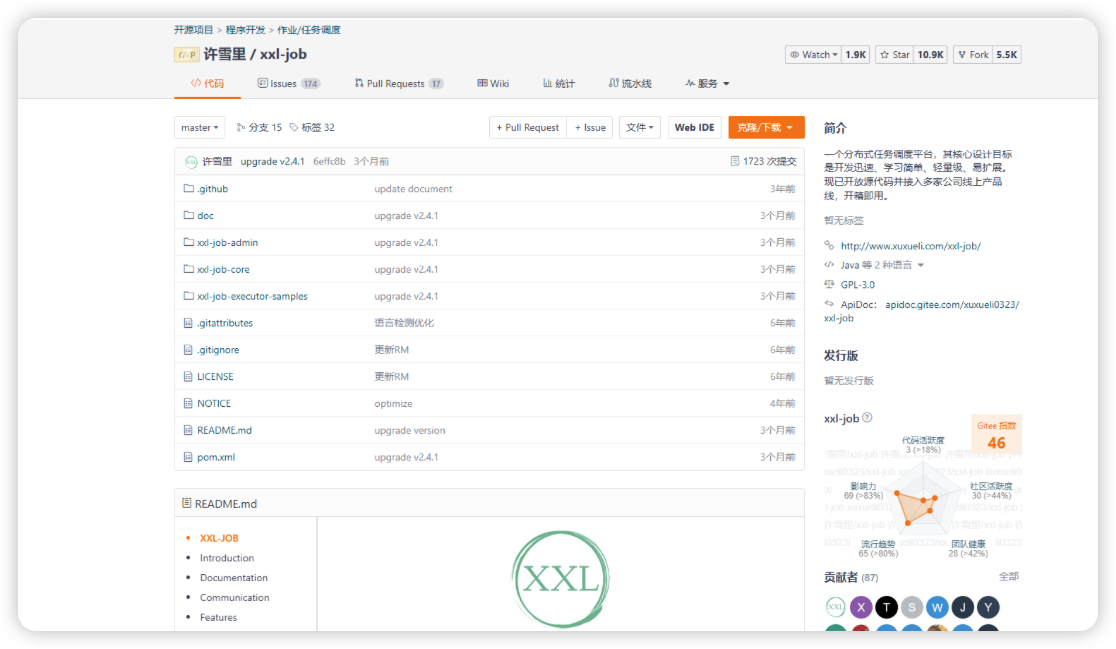The width and height of the screenshot is (1116, 649).
Task: Click the purple X contributor avatar
Action: coord(861,607)
